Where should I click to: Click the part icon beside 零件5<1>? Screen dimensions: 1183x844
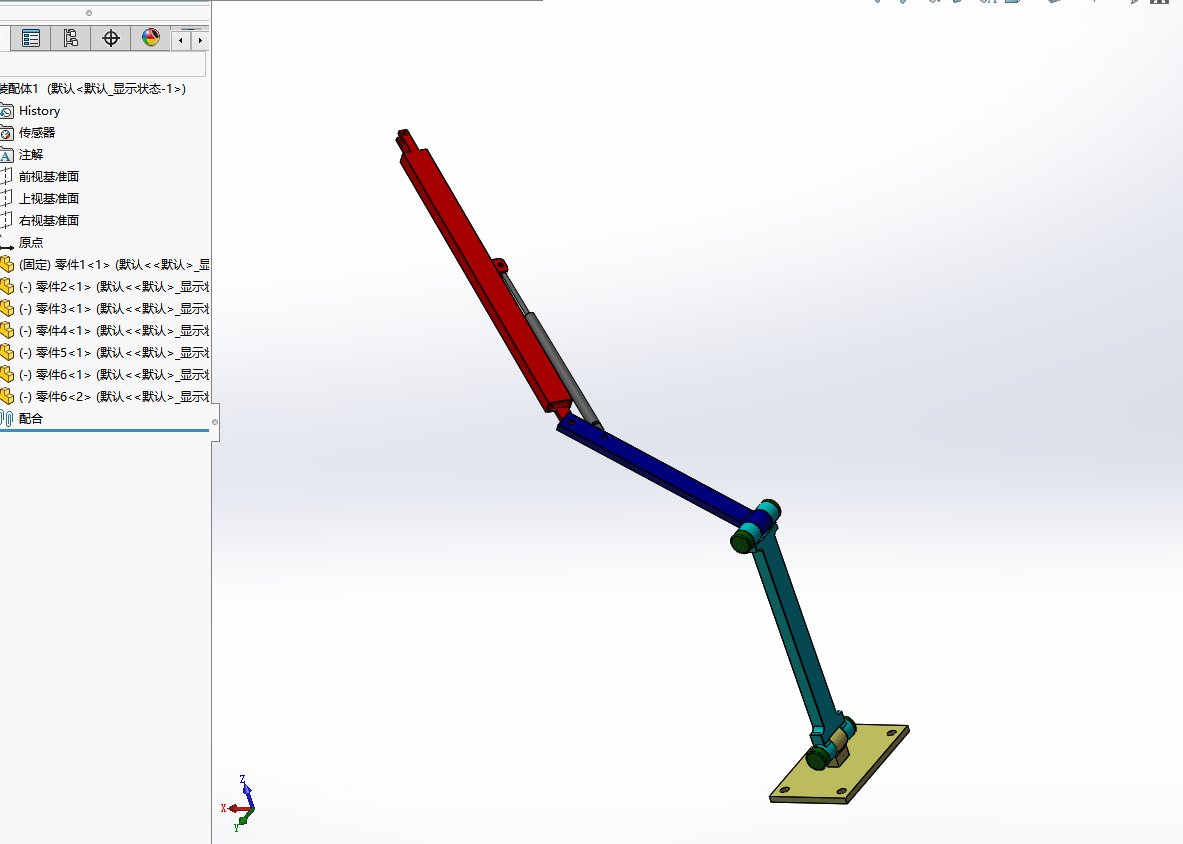pos(7,352)
